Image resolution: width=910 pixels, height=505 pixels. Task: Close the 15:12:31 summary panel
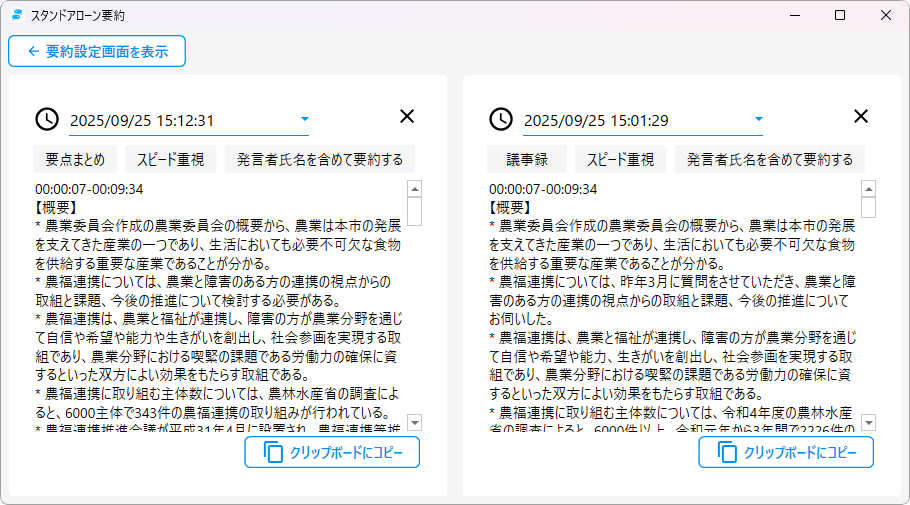click(x=407, y=117)
